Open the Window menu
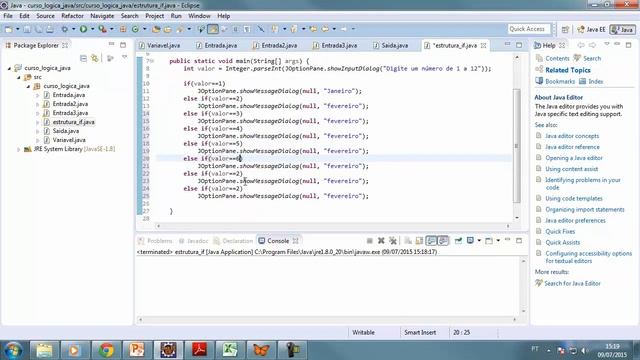This screenshot has height=360, width=640. click(x=199, y=16)
